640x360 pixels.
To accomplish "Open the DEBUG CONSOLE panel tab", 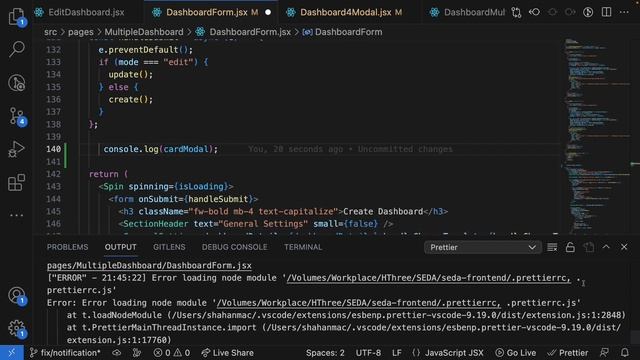I will 234,247.
